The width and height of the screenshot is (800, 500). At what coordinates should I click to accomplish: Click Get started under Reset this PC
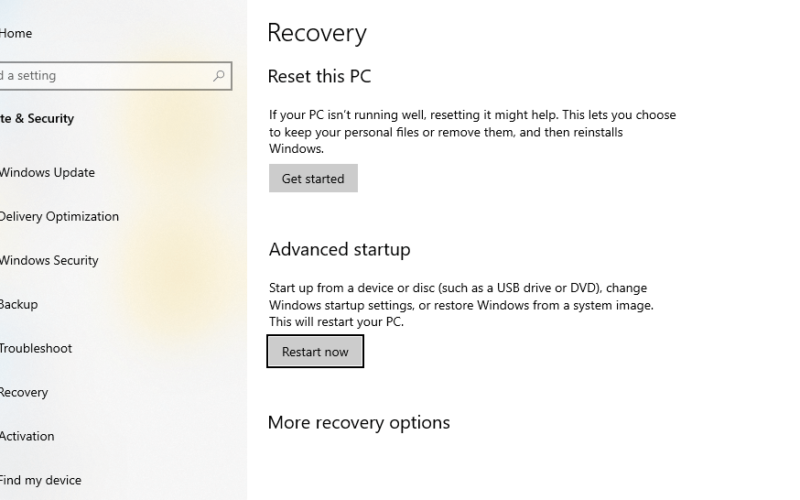click(313, 178)
